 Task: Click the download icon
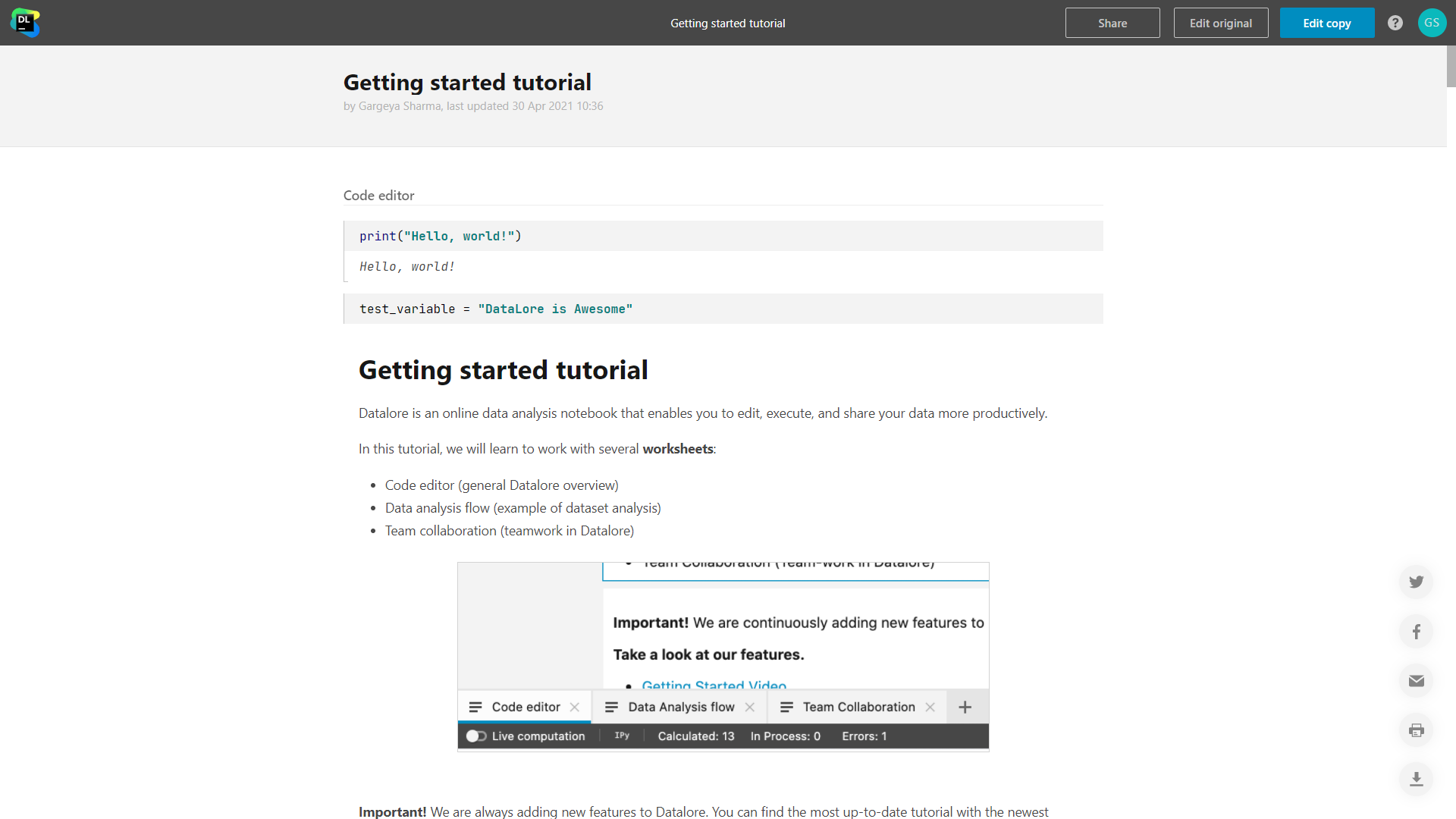pos(1416,780)
